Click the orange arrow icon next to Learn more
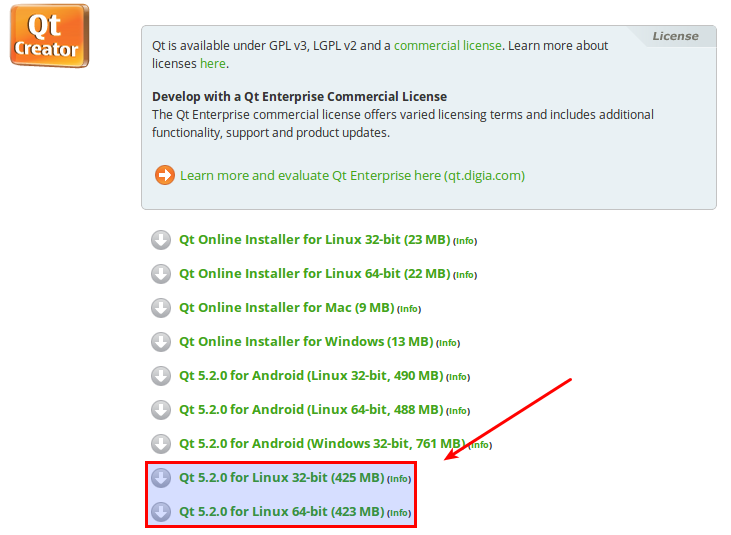731x535 pixels. point(165,175)
